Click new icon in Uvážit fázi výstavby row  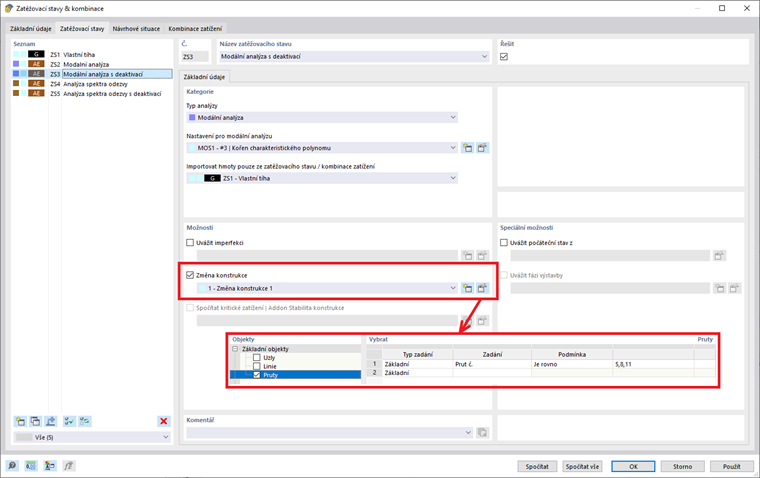(720, 288)
